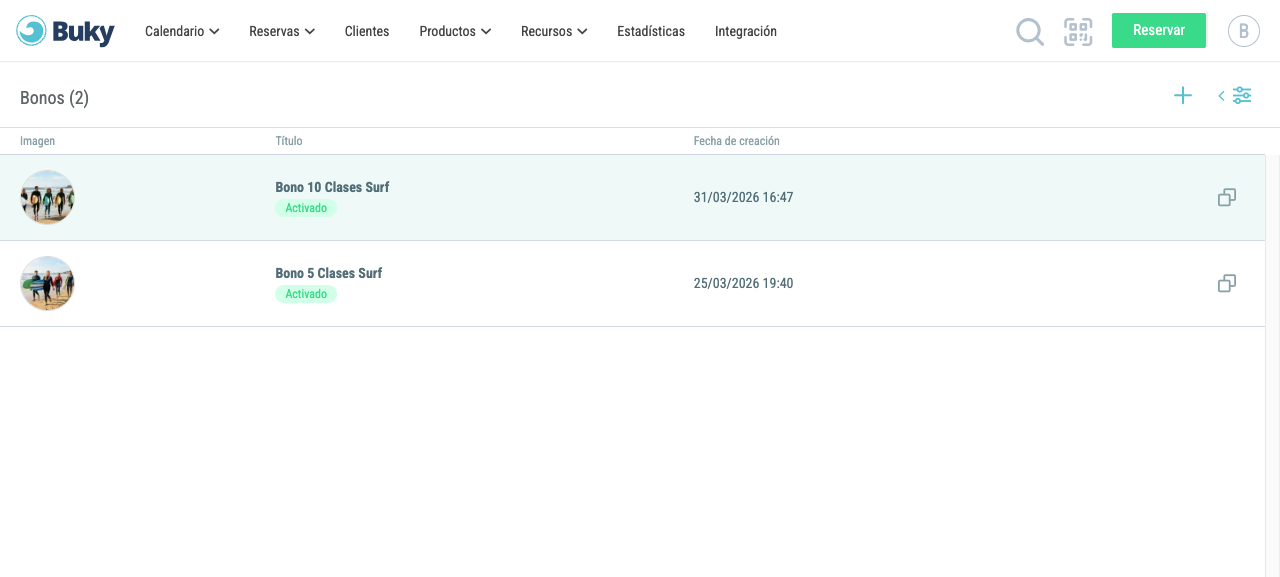
Task: Click the user avatar B icon
Action: (x=1244, y=31)
